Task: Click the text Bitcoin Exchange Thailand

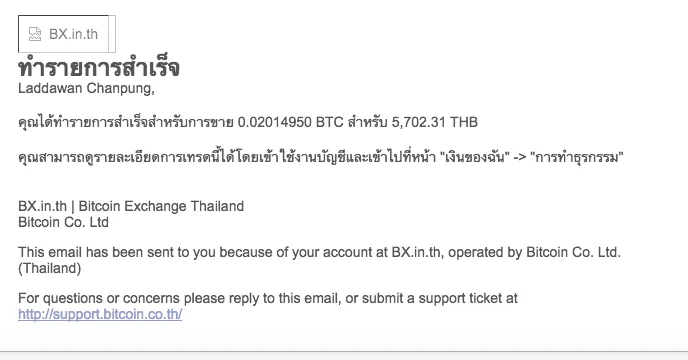Action: 161,206
